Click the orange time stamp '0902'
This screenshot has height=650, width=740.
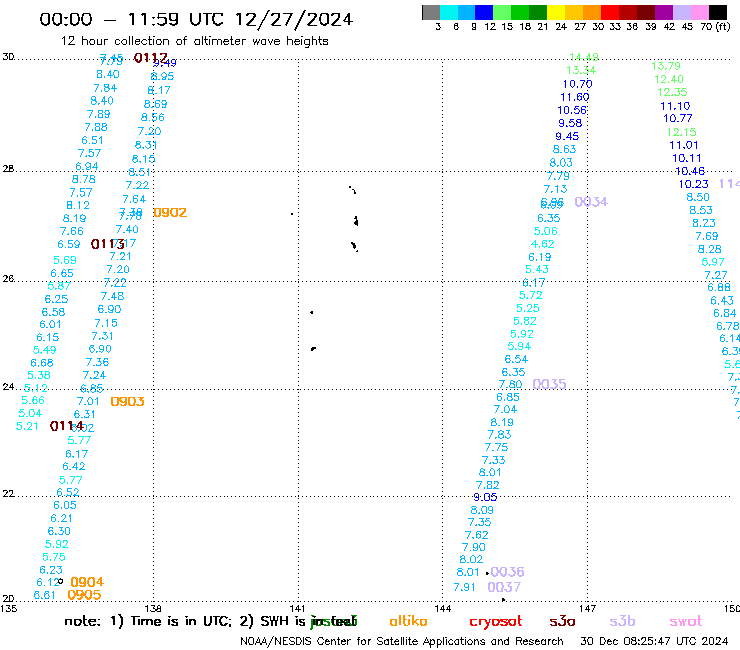tap(170, 212)
